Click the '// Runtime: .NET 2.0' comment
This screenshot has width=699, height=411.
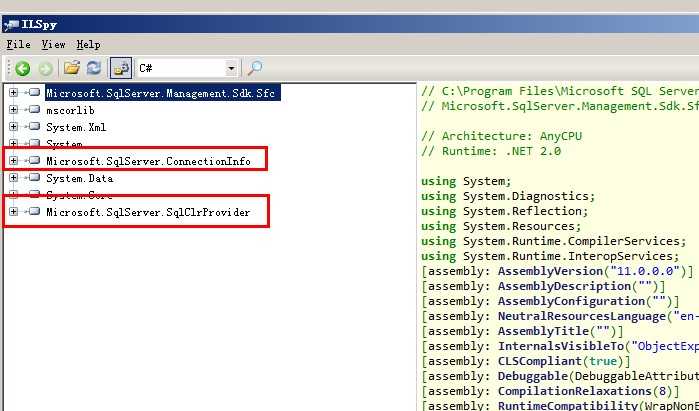(491, 151)
